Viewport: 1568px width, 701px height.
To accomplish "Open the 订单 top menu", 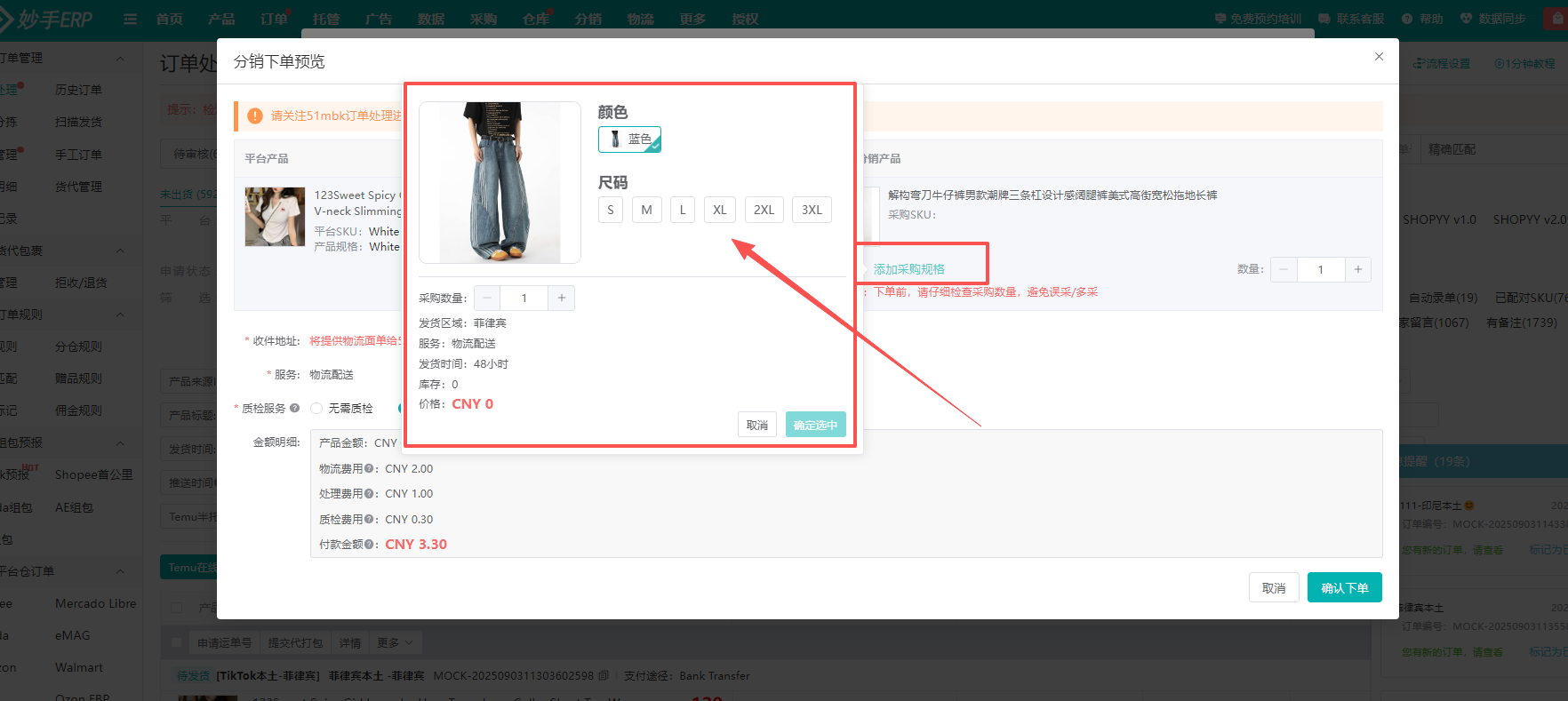I will tap(274, 19).
